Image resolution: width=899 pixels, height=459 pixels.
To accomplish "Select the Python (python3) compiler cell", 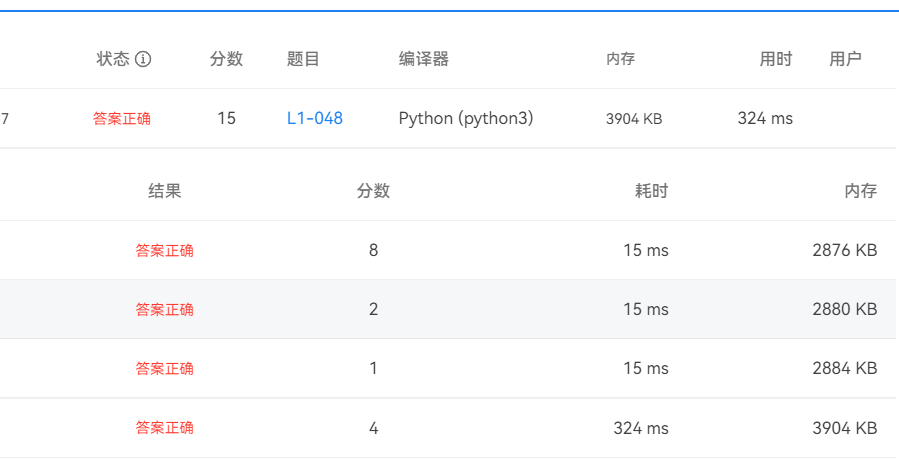I will point(466,118).
